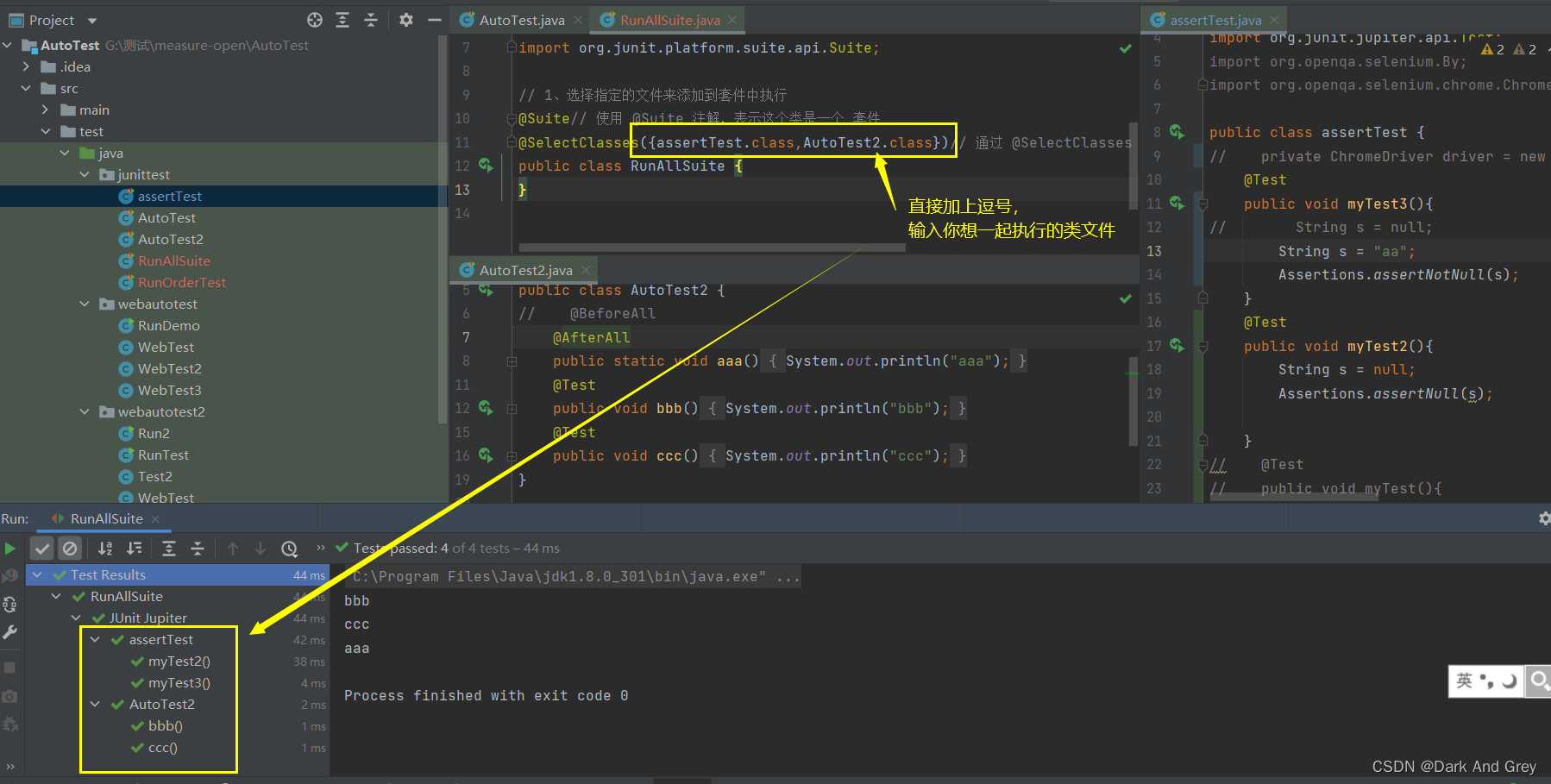
Task: Switch to AutoTest.java editor tab
Action: pyautogui.click(x=521, y=20)
